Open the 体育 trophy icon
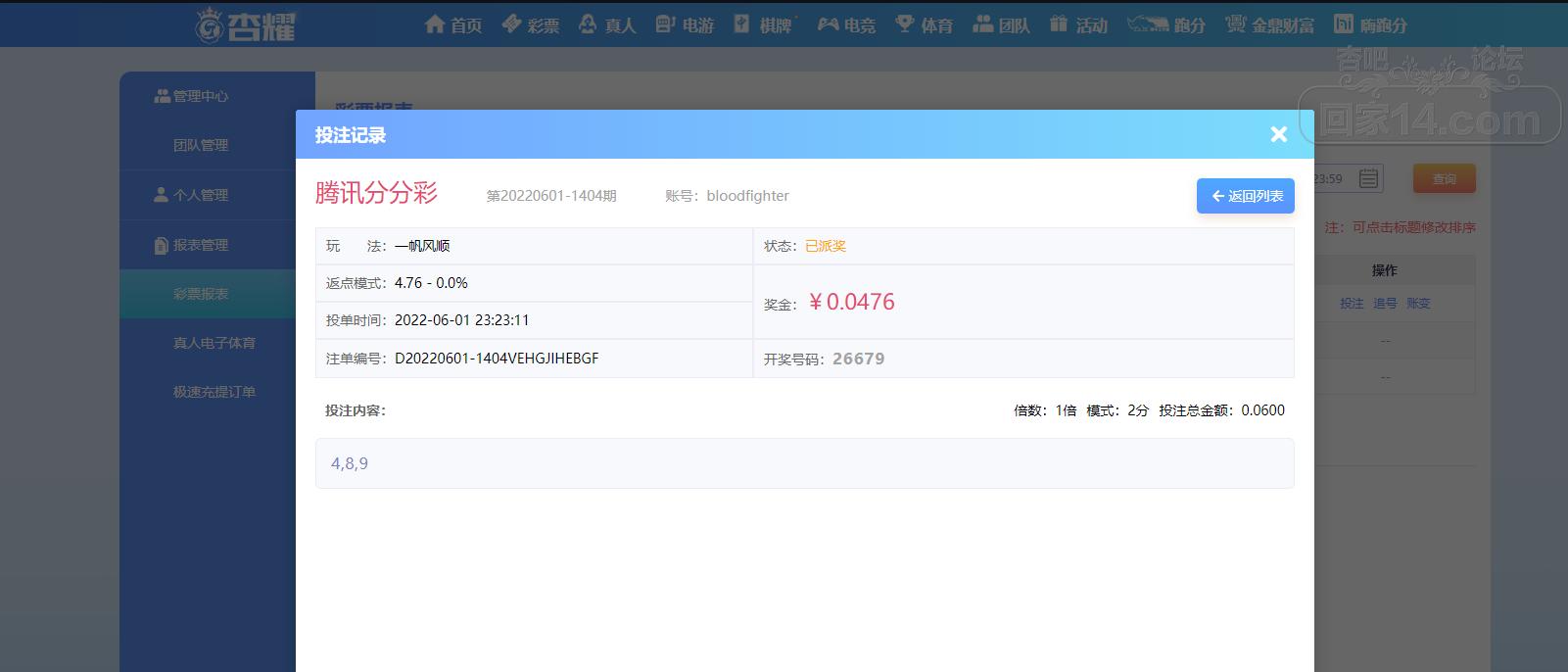 [x=904, y=24]
